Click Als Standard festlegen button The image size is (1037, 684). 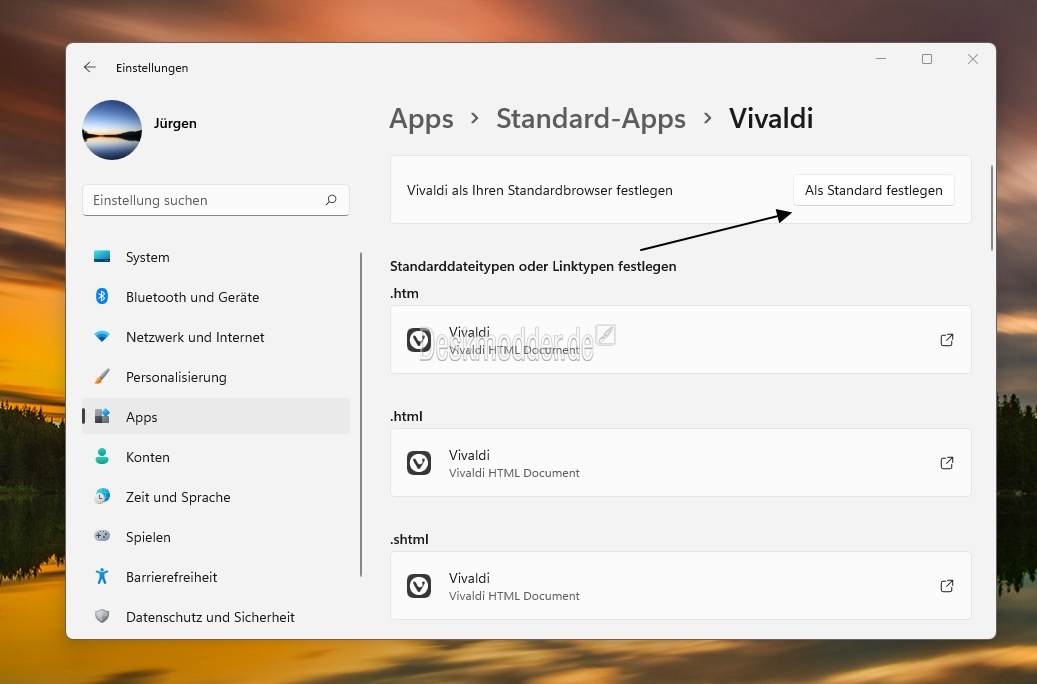[874, 191]
